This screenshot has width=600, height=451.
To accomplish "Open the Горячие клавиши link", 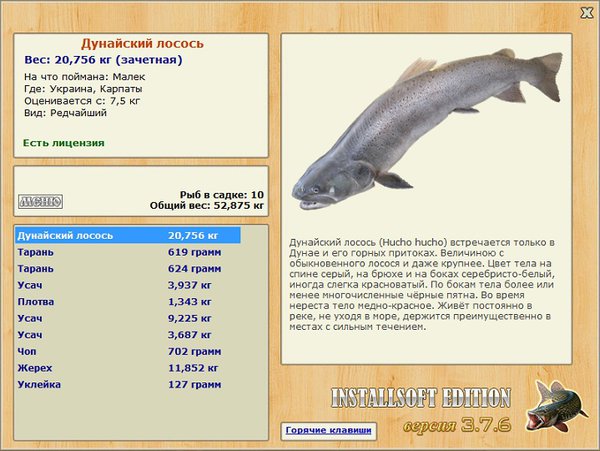I will point(328,430).
